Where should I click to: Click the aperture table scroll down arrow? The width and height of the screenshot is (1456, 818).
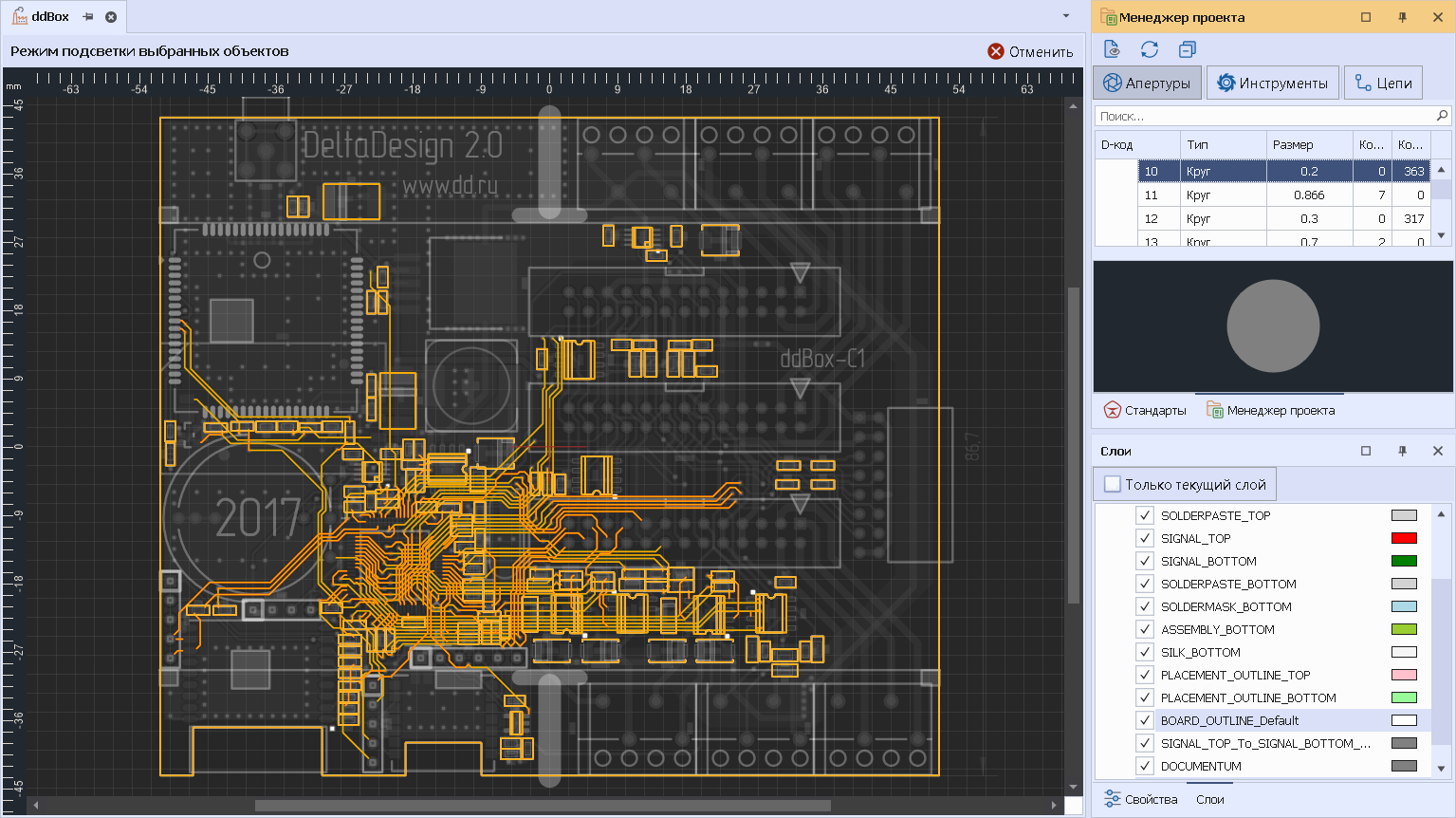pos(1442,235)
